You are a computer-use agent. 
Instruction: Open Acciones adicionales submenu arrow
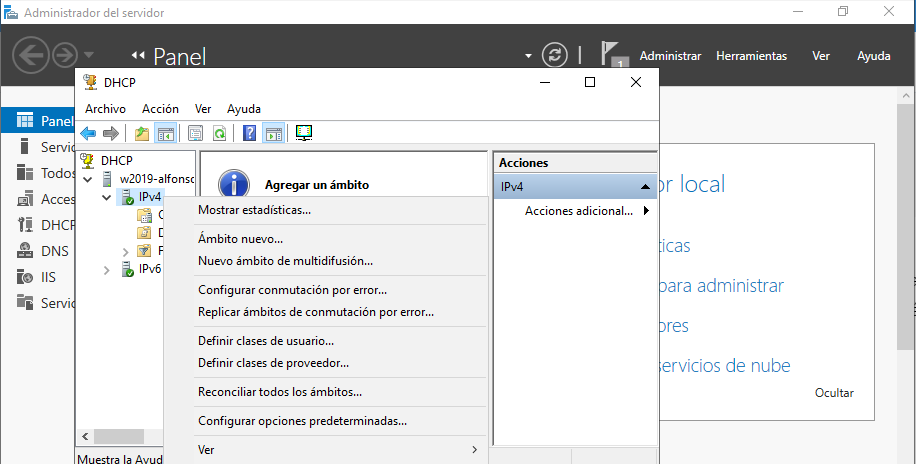pos(647,210)
